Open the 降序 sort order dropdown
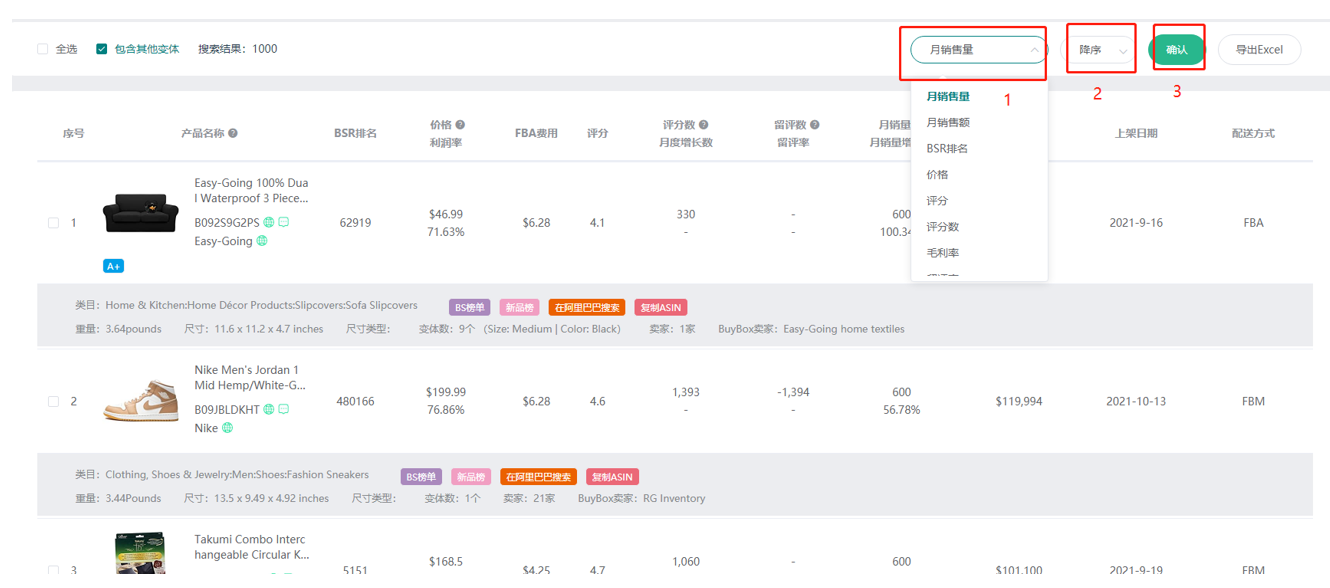The image size is (1330, 588). [1099, 50]
